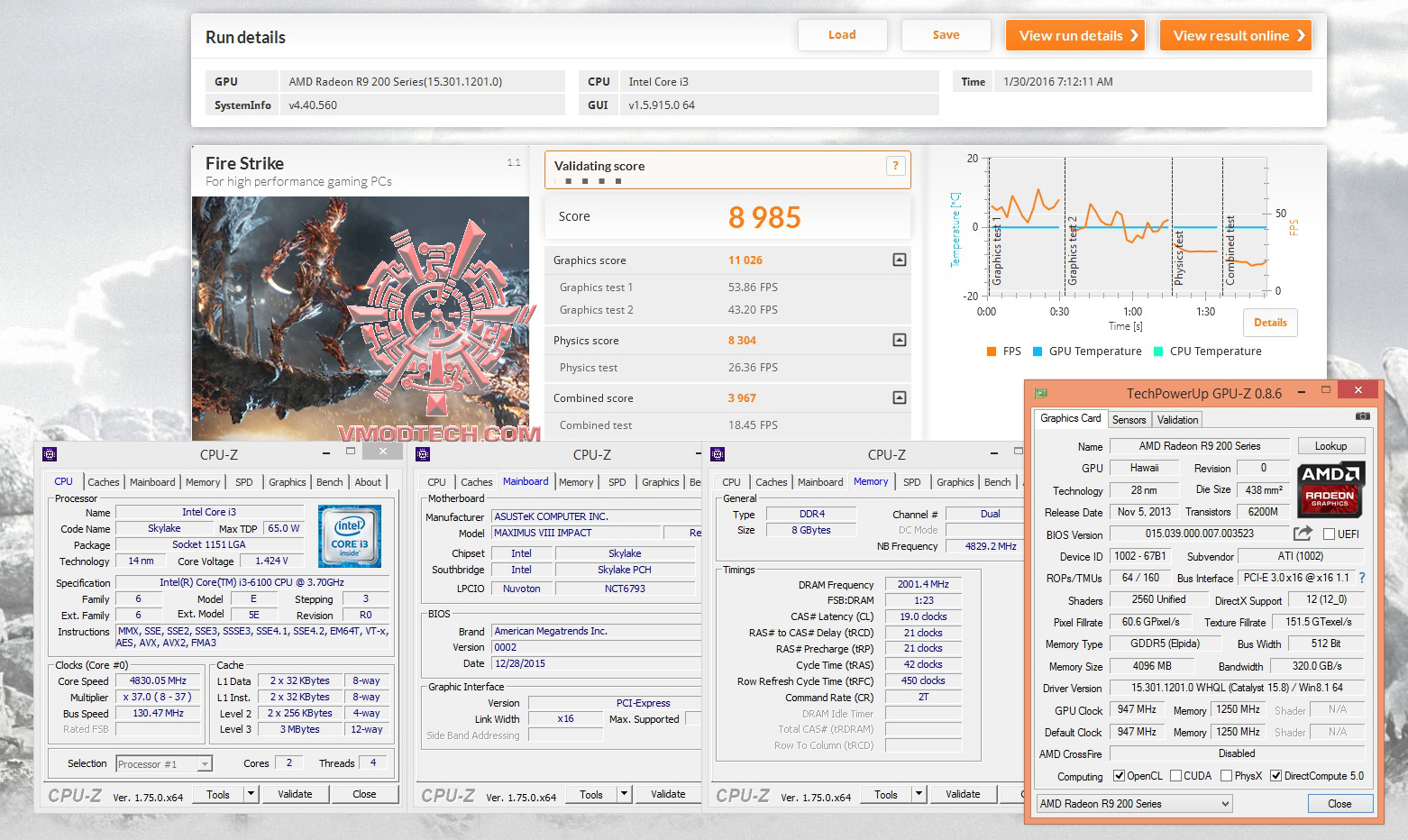The width and height of the screenshot is (1408, 840).
Task: Click the Validating score help question mark
Action: [895, 165]
